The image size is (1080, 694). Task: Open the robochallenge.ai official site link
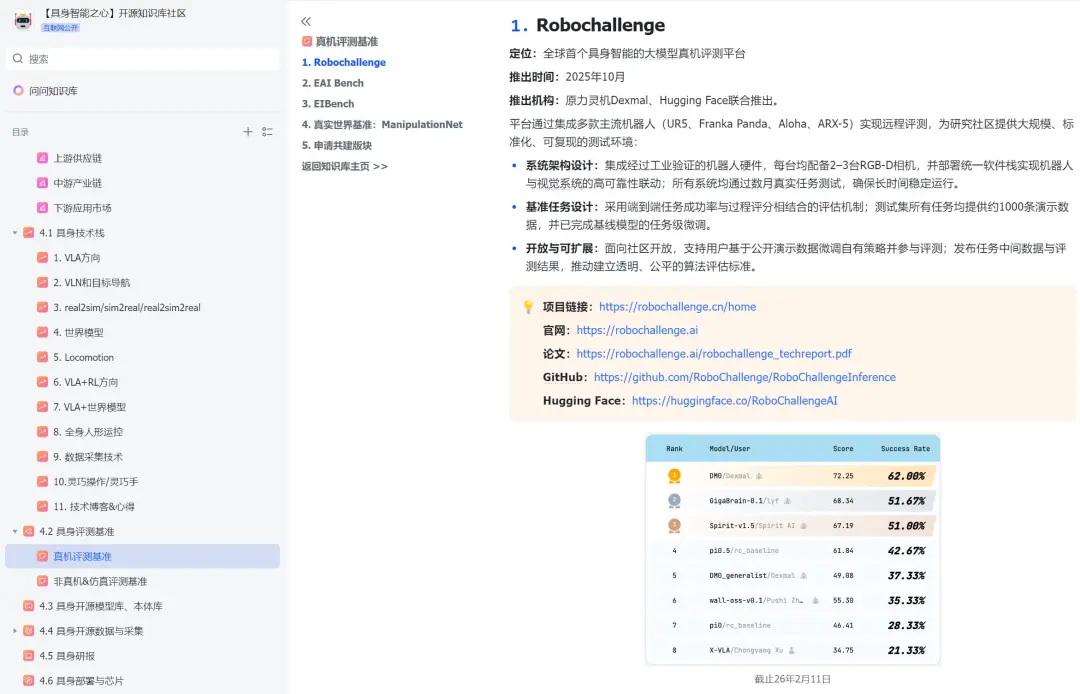click(x=637, y=330)
